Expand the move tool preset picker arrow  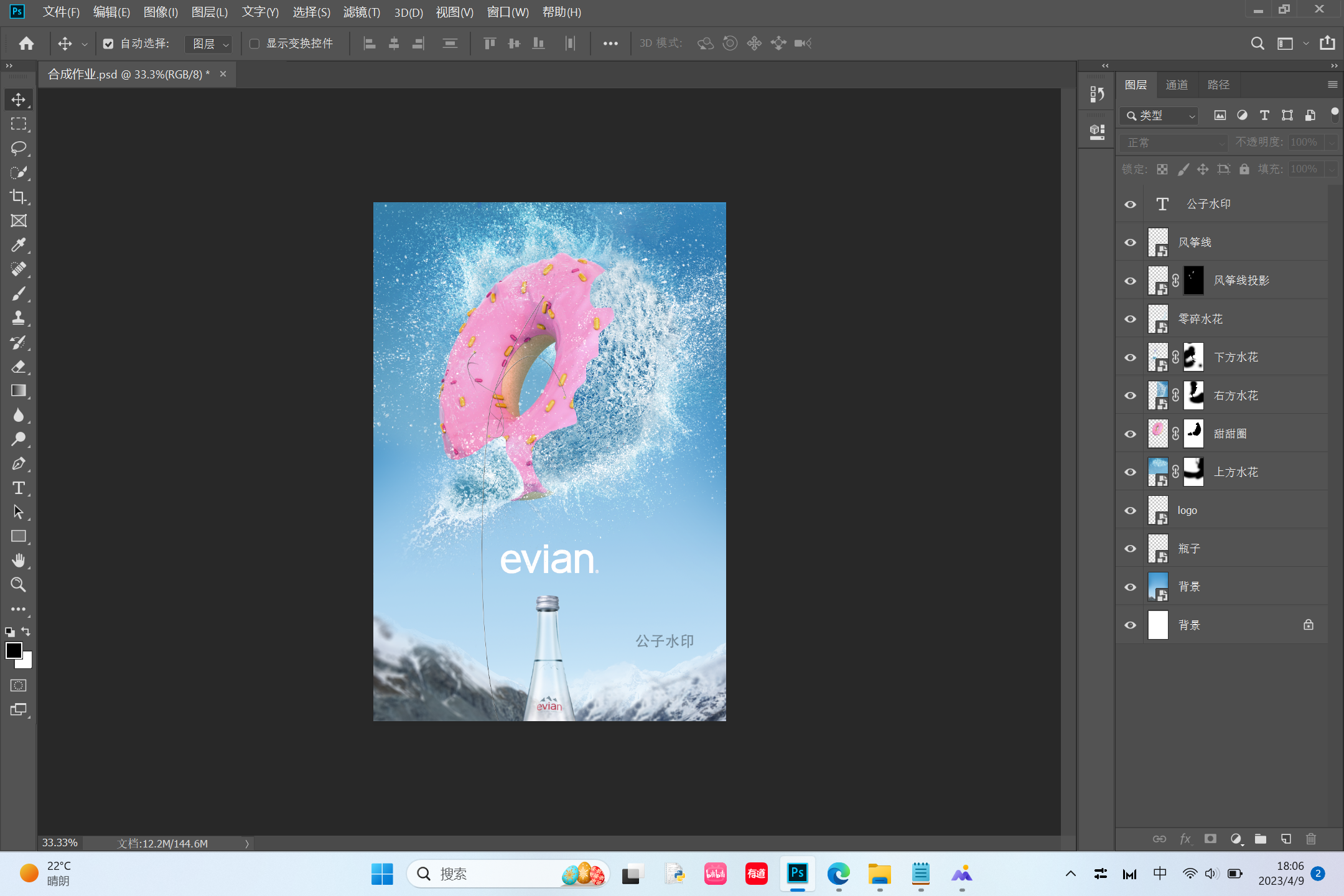coord(85,44)
